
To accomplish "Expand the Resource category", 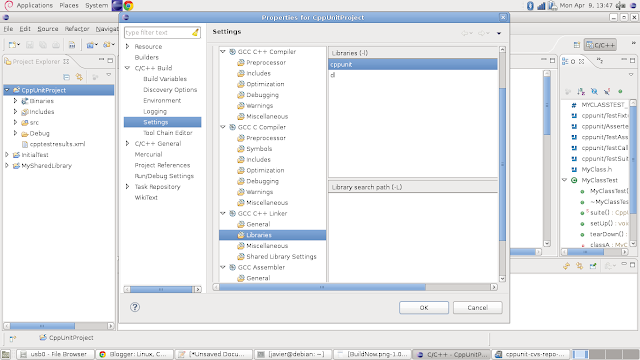I will tap(127, 47).
